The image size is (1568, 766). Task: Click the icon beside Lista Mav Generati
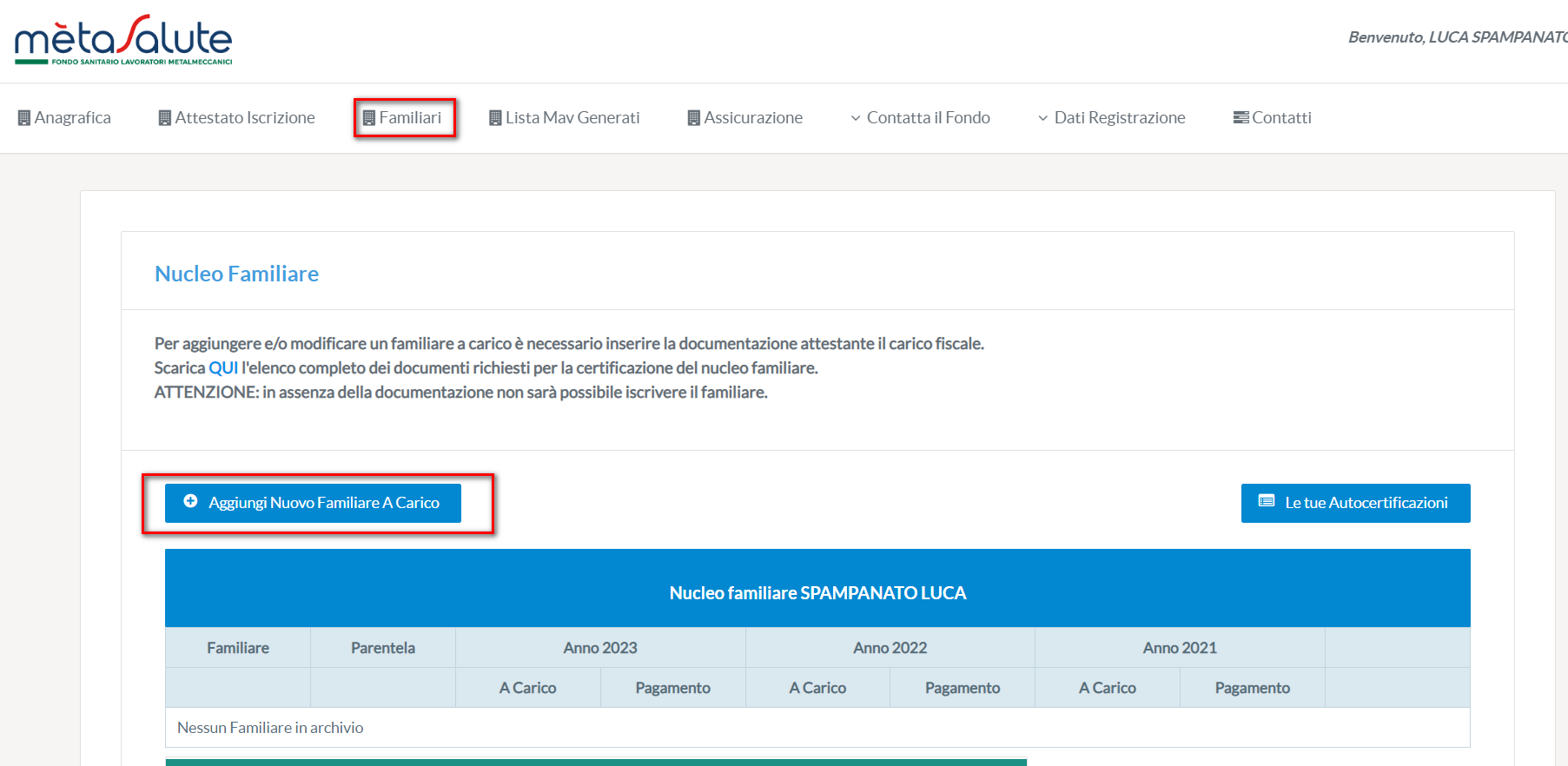pyautogui.click(x=495, y=118)
